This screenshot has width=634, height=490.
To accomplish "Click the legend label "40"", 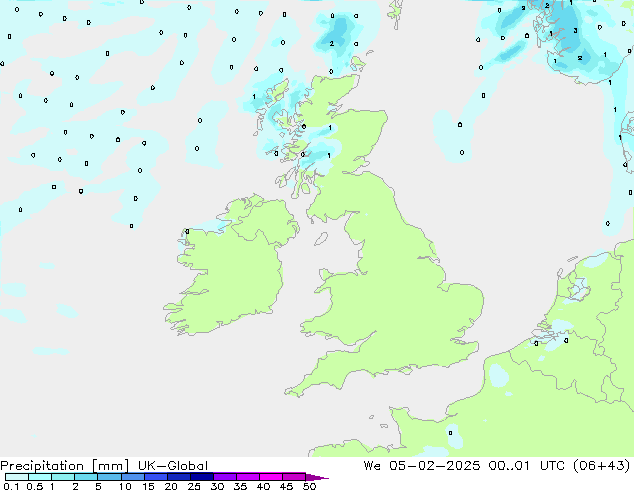I will click(263, 486).
